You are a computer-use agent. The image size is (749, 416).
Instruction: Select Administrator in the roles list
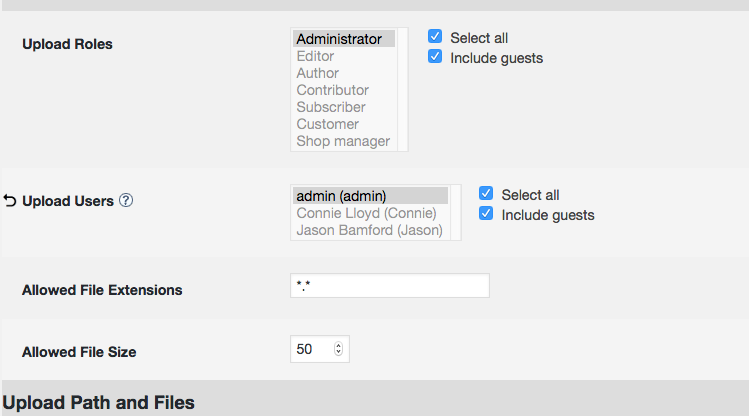(x=344, y=39)
